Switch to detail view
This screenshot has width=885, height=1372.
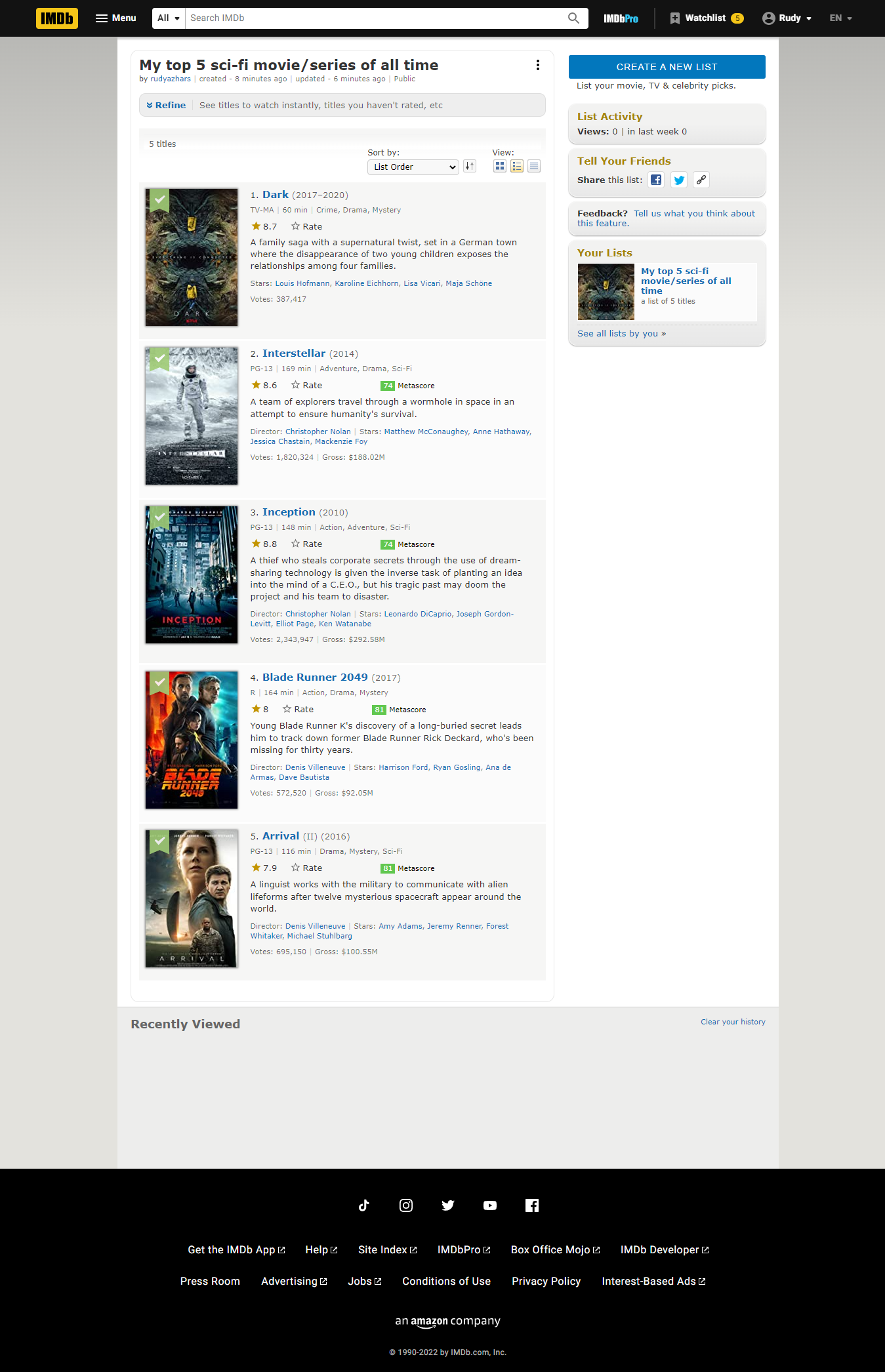tap(517, 167)
